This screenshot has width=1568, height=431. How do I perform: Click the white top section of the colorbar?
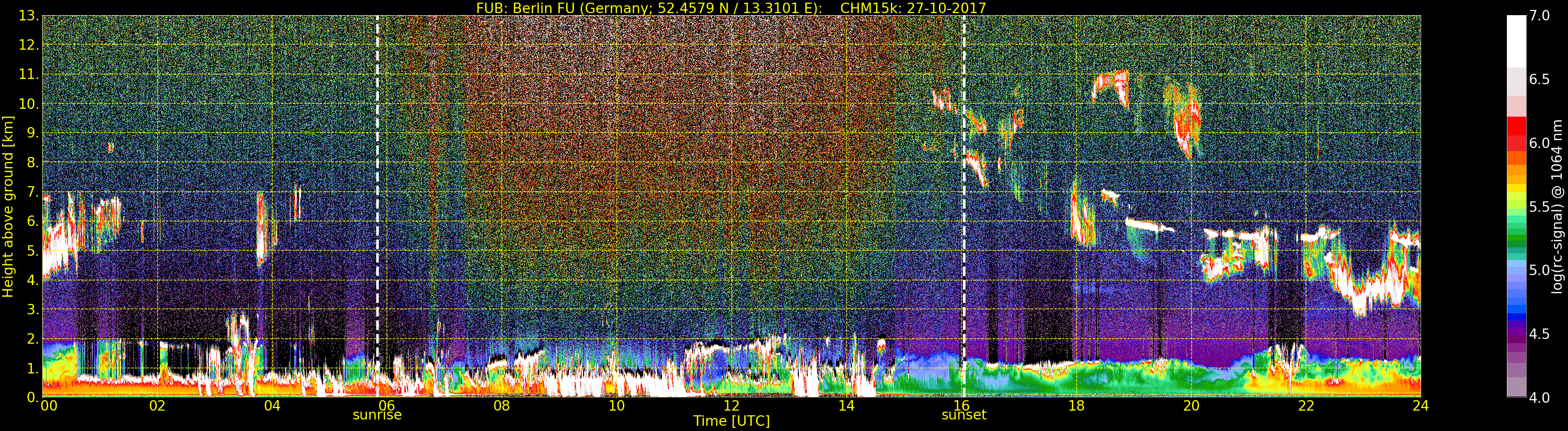click(x=1516, y=40)
